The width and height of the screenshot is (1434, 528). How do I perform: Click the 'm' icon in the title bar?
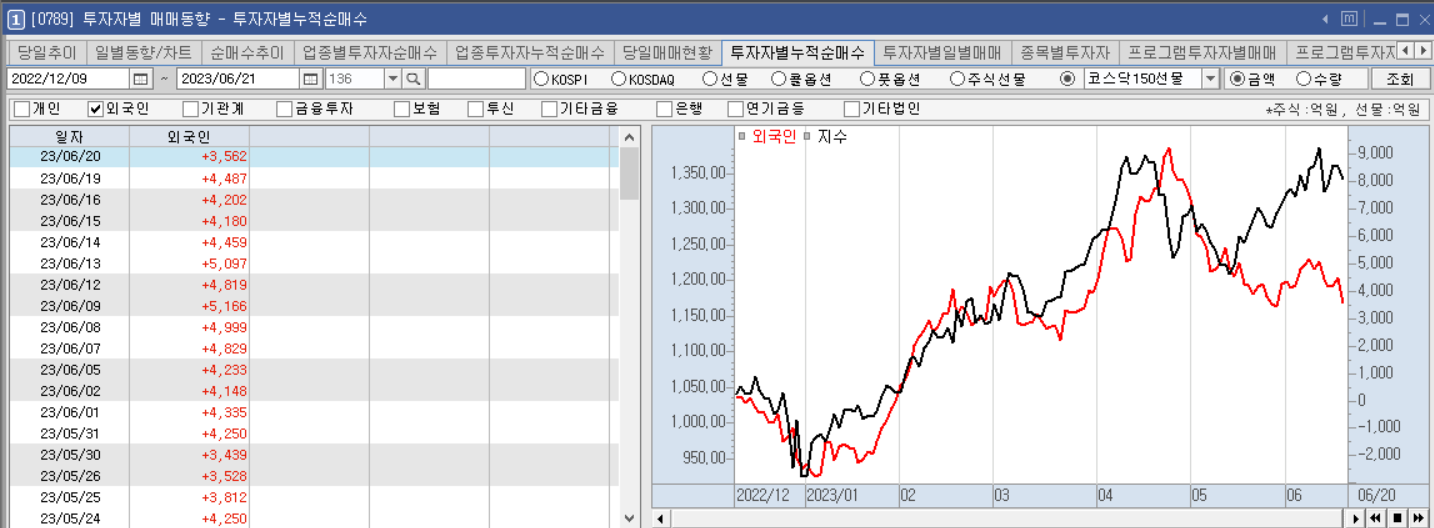tap(1349, 18)
